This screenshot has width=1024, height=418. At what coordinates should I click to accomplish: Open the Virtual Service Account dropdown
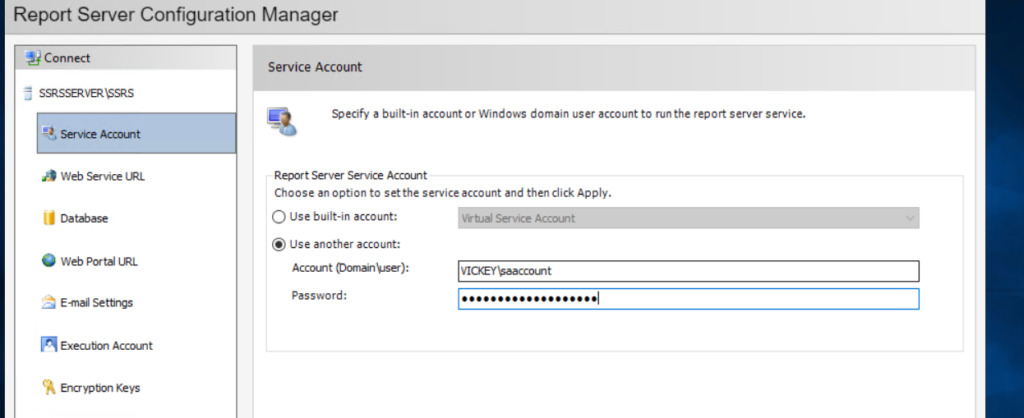[x=688, y=218]
